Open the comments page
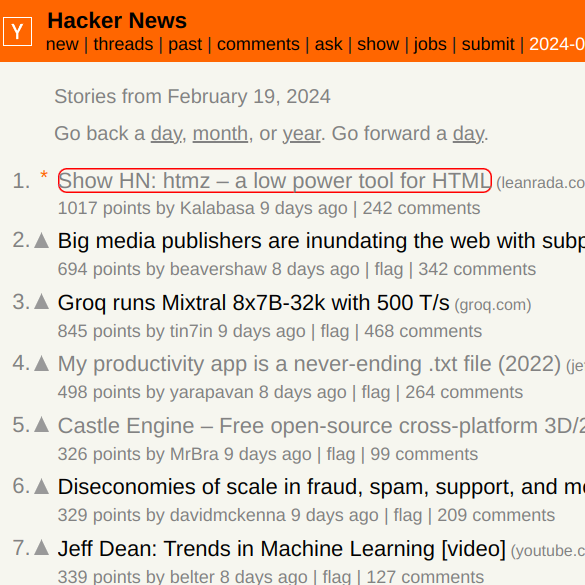The width and height of the screenshot is (585, 585). click(x=258, y=44)
